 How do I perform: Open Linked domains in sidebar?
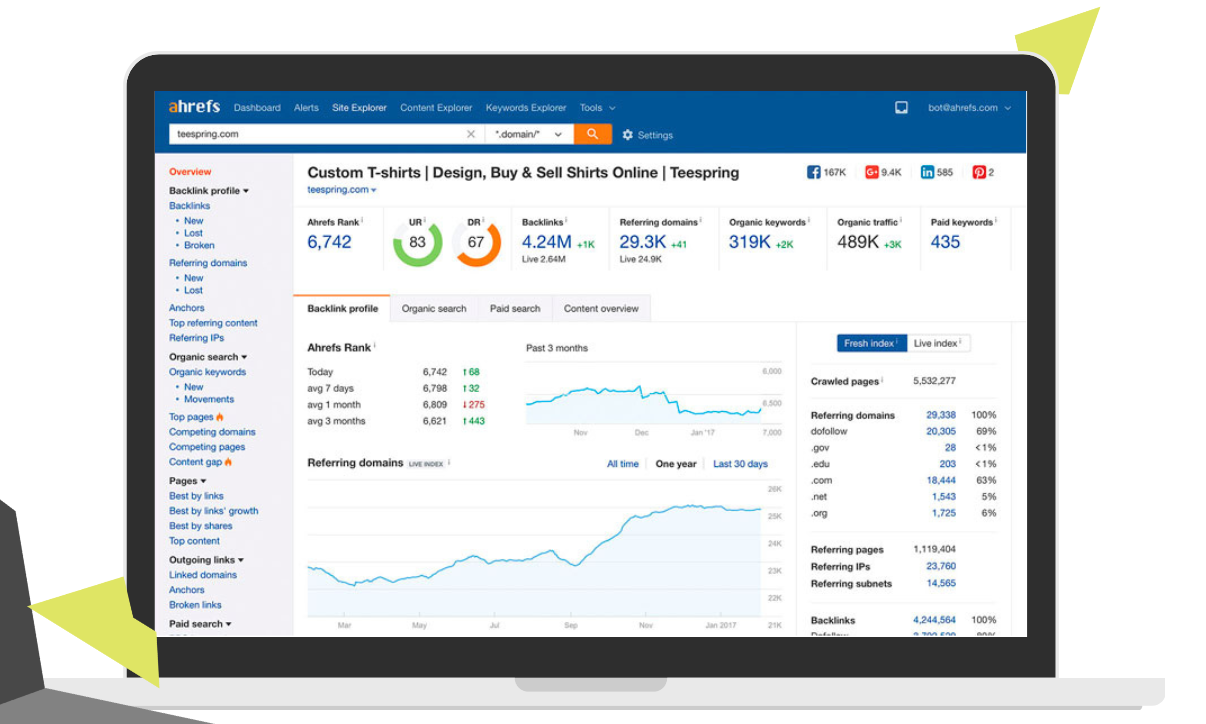pos(203,575)
